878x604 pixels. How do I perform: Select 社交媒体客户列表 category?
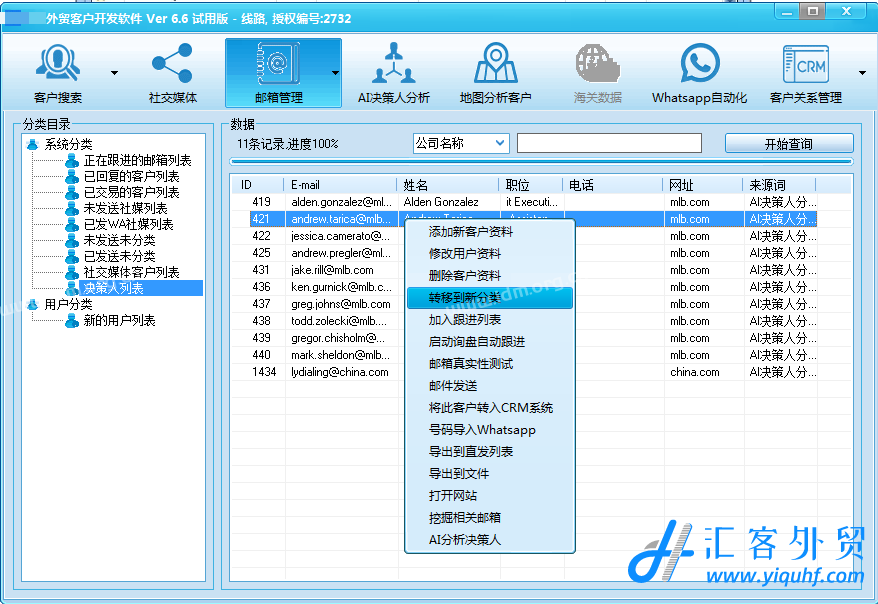[x=131, y=273]
